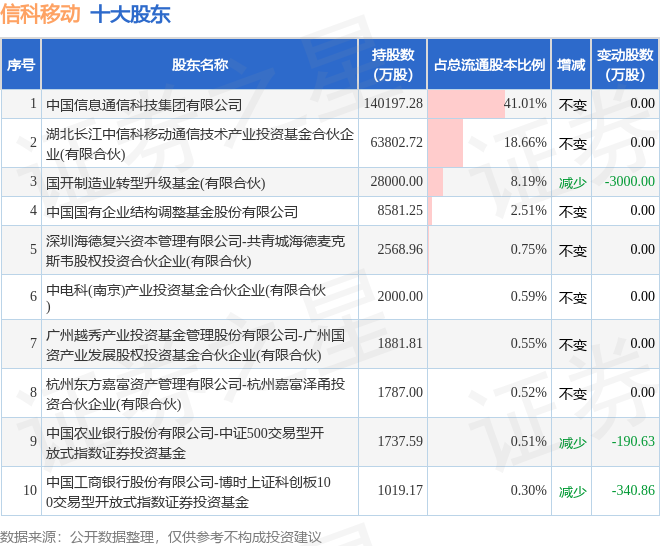
Task: Click shareholder 中国信息通信科技集团有限公司
Action: [x=144, y=104]
